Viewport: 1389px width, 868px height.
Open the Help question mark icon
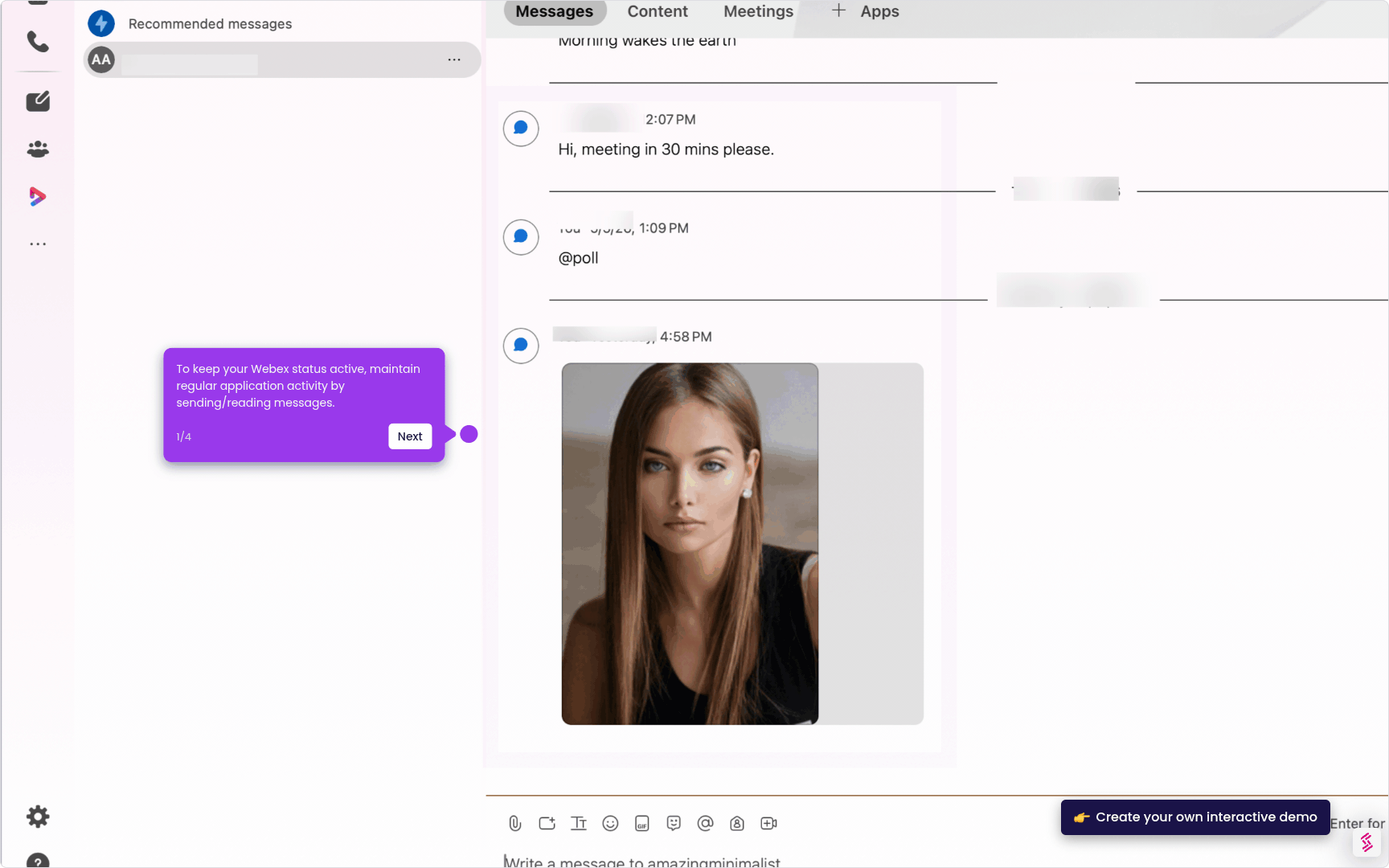(38, 861)
